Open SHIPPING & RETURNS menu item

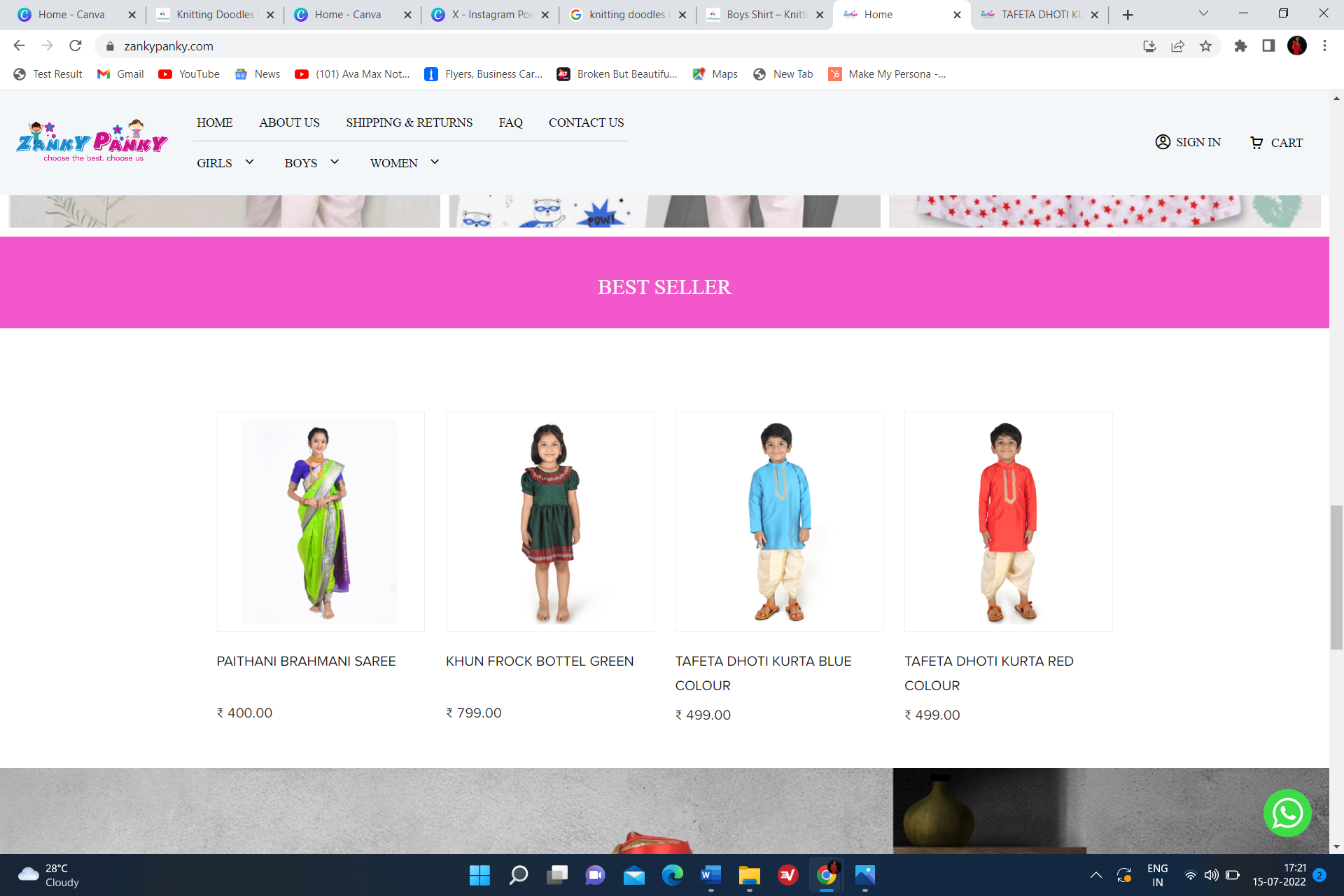pos(409,122)
